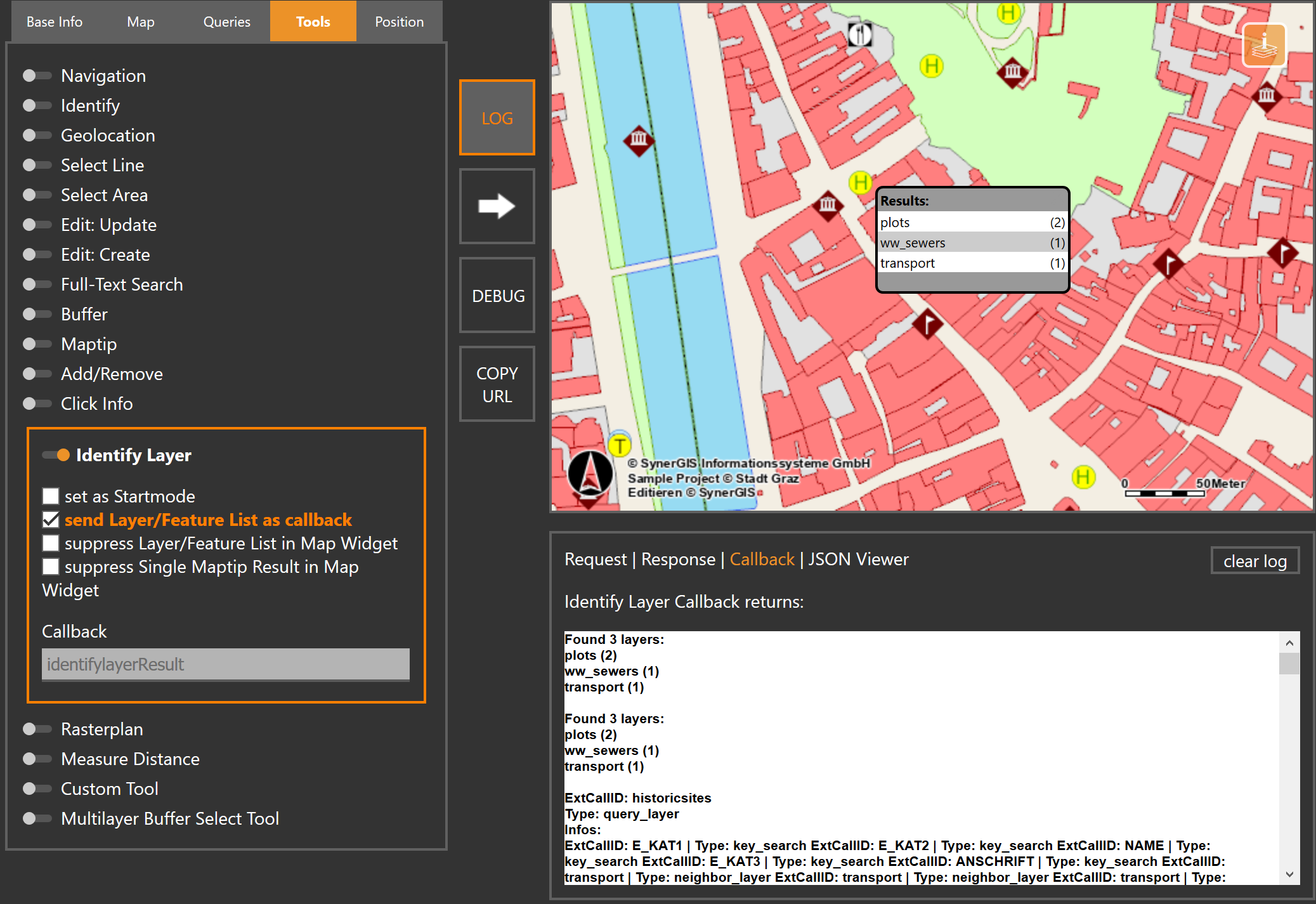Click inside the identifylayerResult callback field
The width and height of the screenshot is (1316, 904).
click(x=225, y=664)
